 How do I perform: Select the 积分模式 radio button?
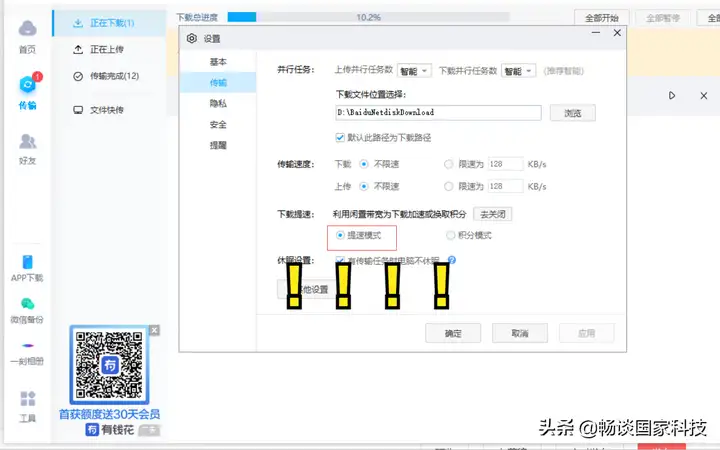(450, 235)
